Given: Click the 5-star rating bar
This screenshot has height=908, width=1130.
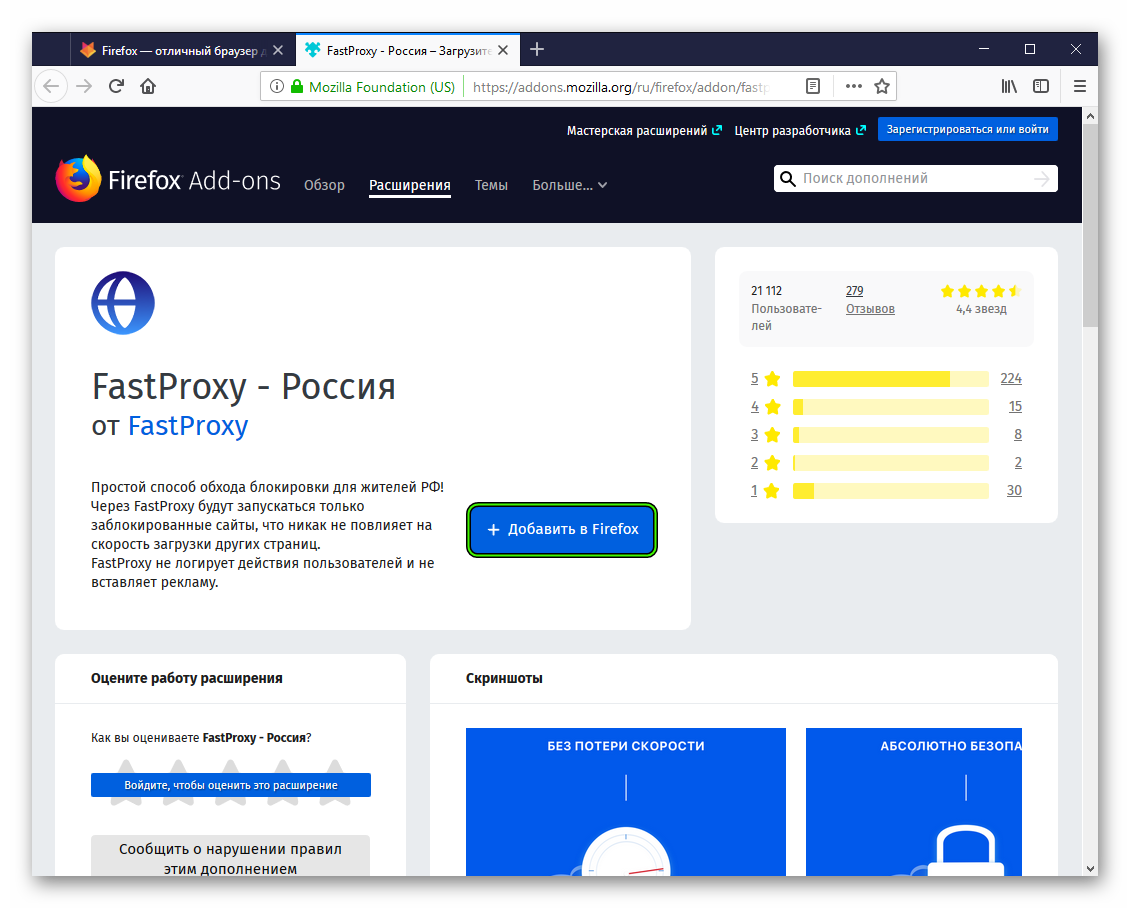Looking at the screenshot, I should [x=891, y=379].
